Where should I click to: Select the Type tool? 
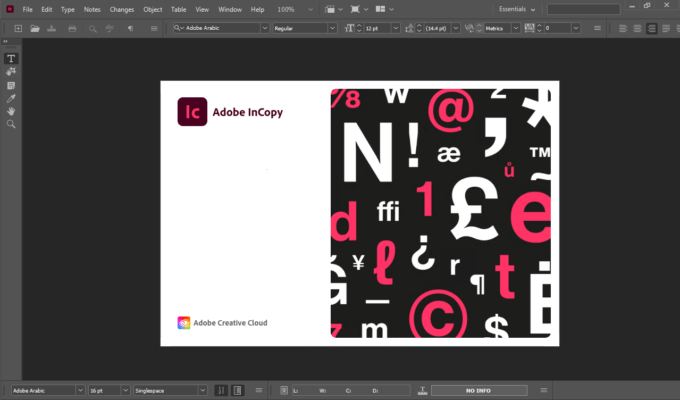pyautogui.click(x=11, y=59)
